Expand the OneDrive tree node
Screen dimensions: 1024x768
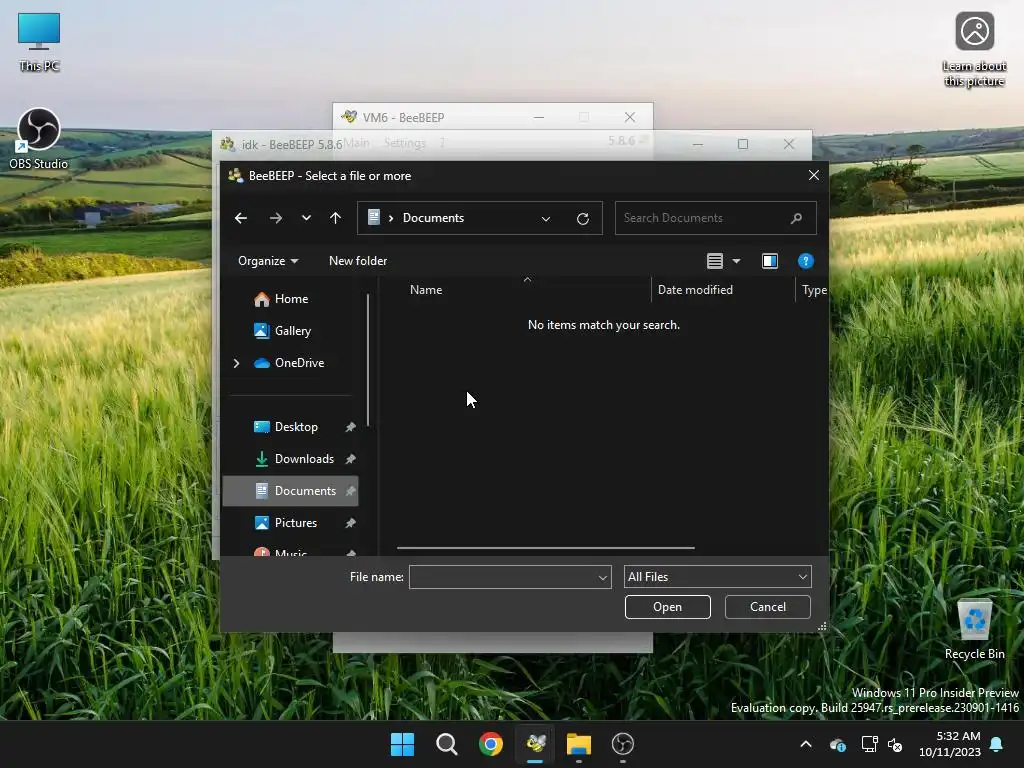(x=236, y=363)
